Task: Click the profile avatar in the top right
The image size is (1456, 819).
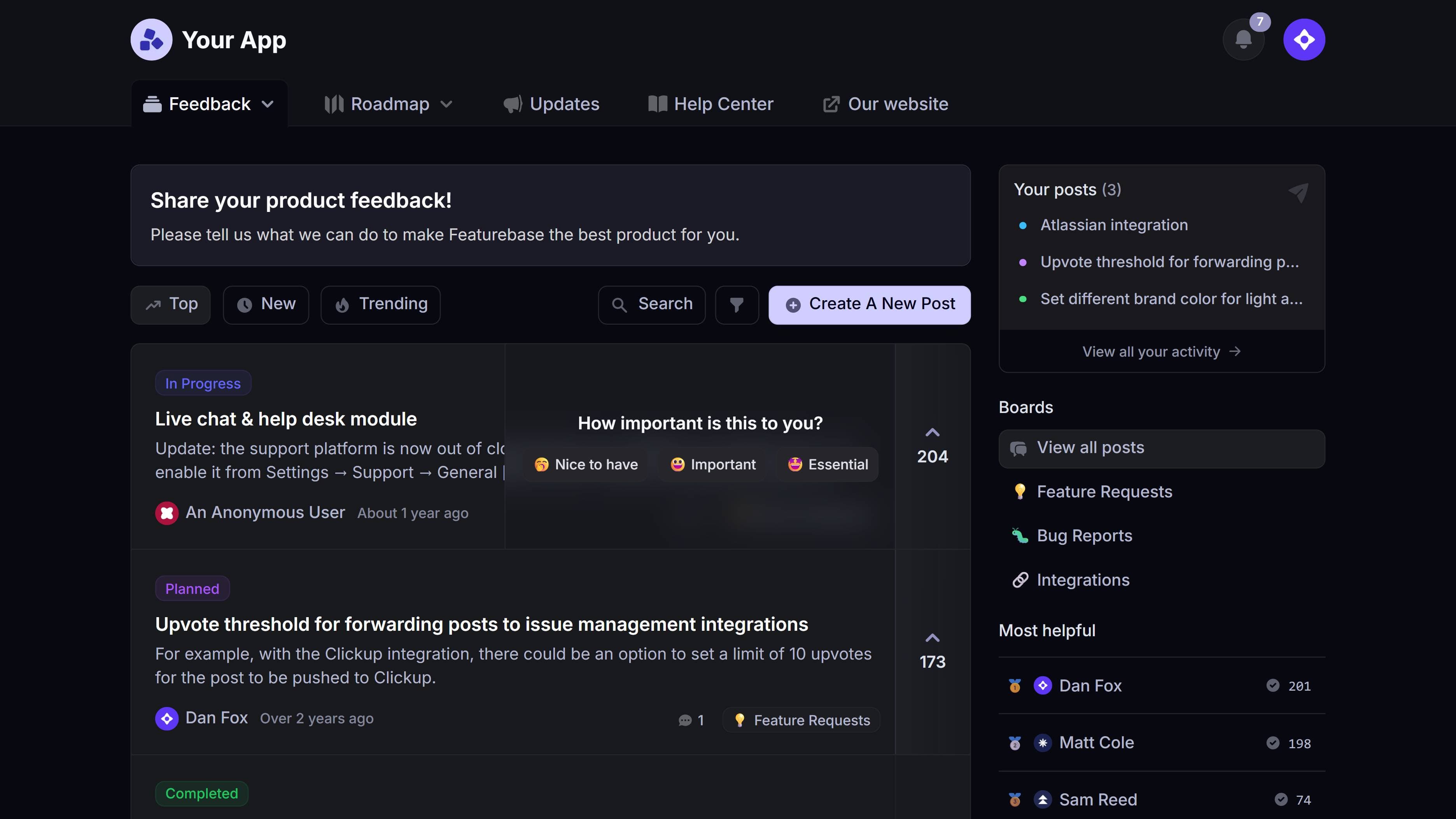Action: (1304, 39)
